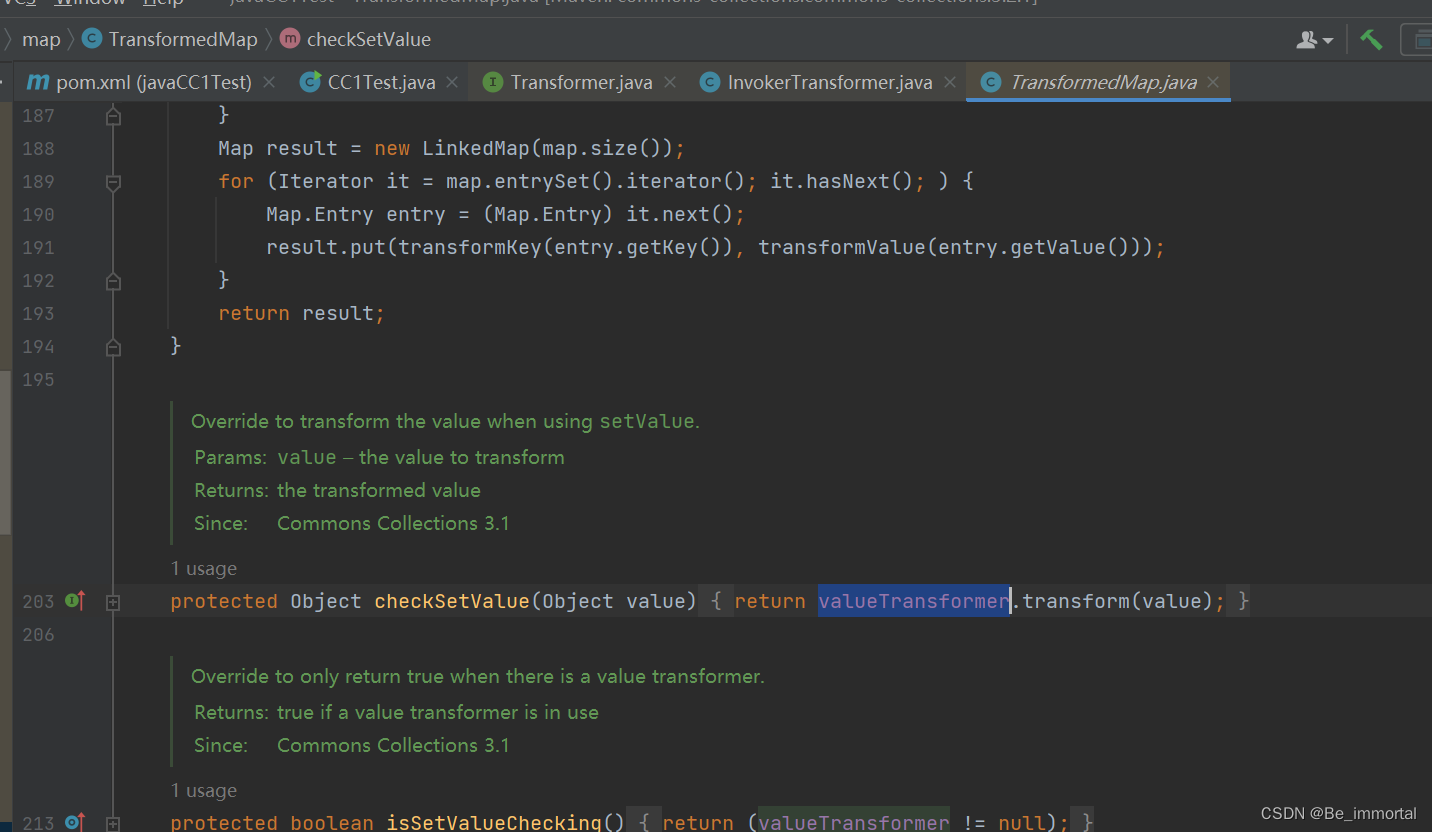Click 'it.hasNext()' in the for loop
The width and height of the screenshot is (1432, 832).
849,181
